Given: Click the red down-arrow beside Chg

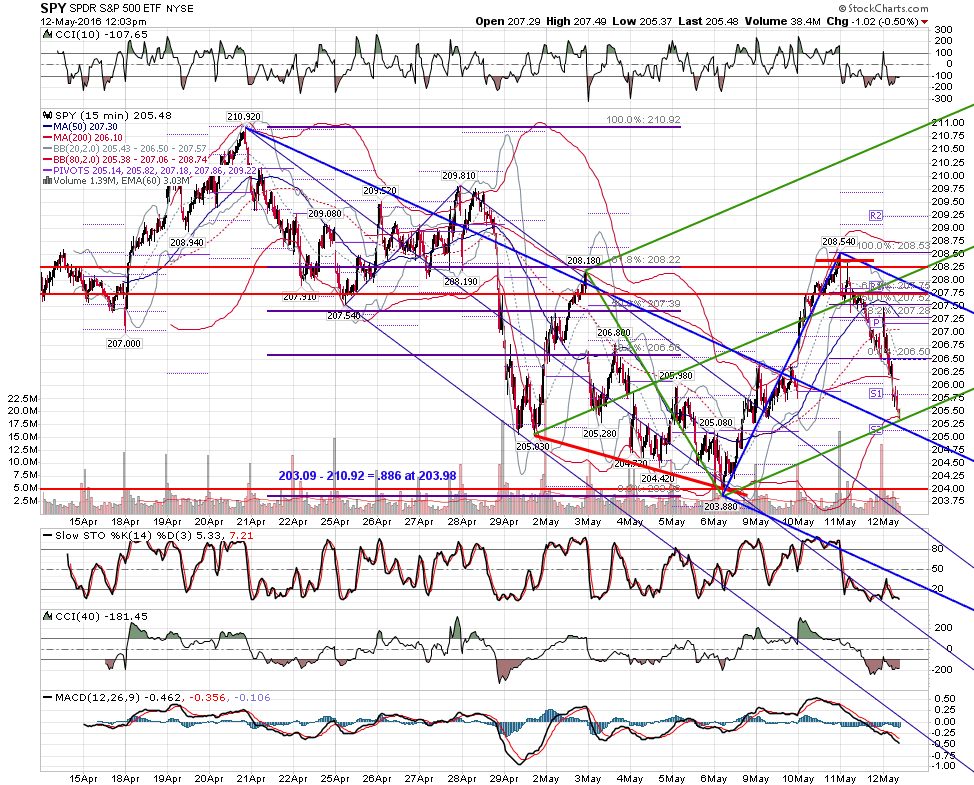Looking at the screenshot, I should pos(925,22).
